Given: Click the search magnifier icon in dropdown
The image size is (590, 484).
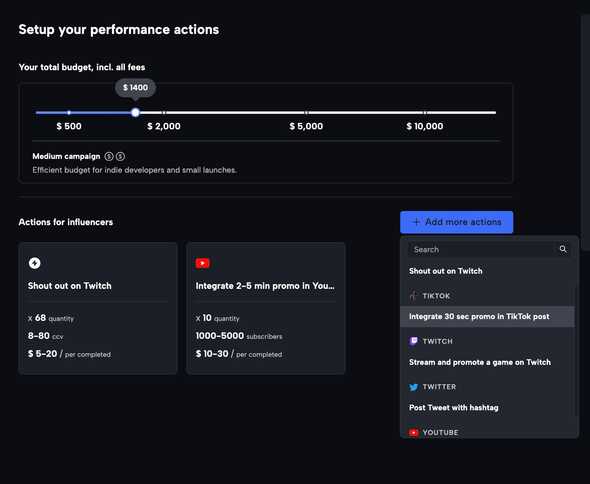Looking at the screenshot, I should [563, 249].
